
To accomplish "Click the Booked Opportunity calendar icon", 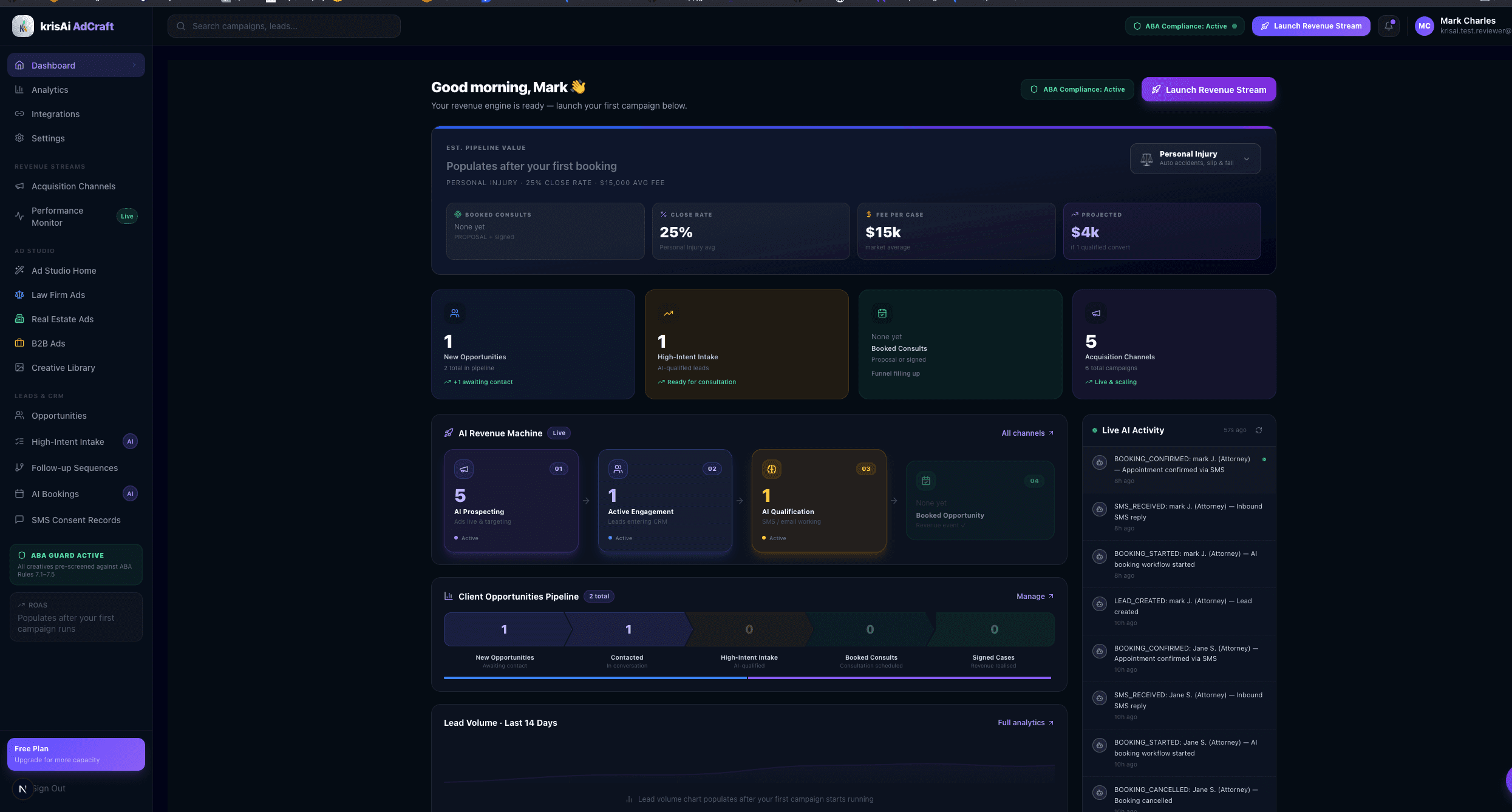I will pyautogui.click(x=926, y=481).
